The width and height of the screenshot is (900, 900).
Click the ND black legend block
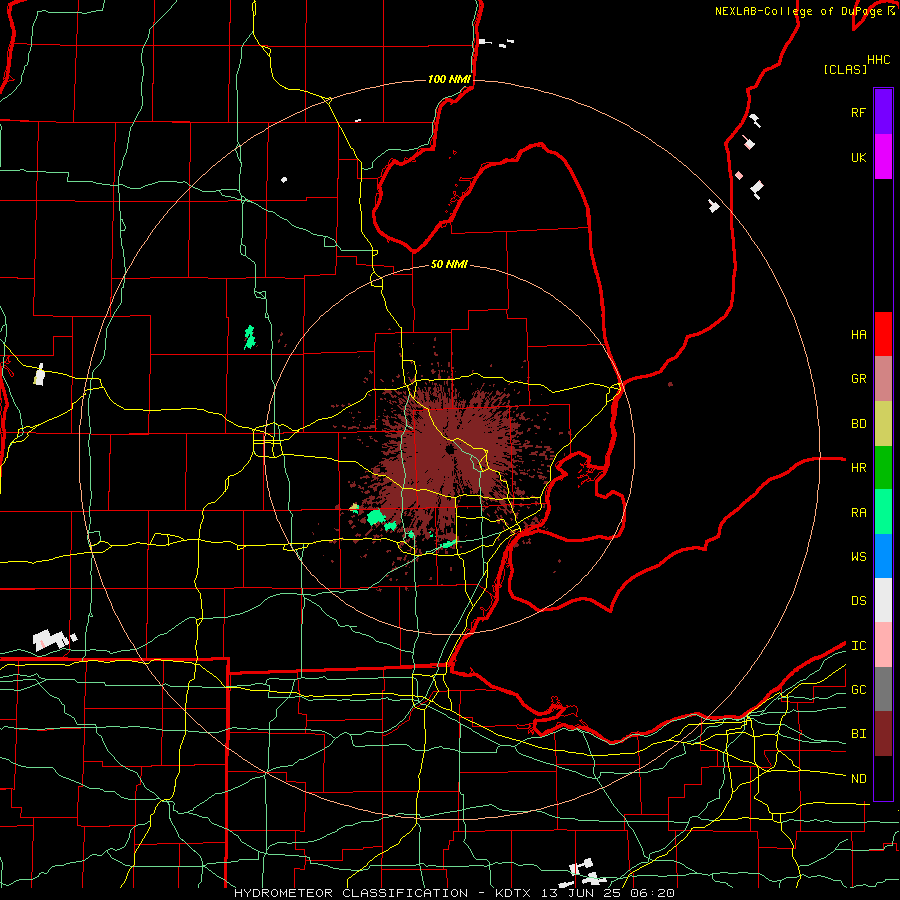click(x=883, y=778)
